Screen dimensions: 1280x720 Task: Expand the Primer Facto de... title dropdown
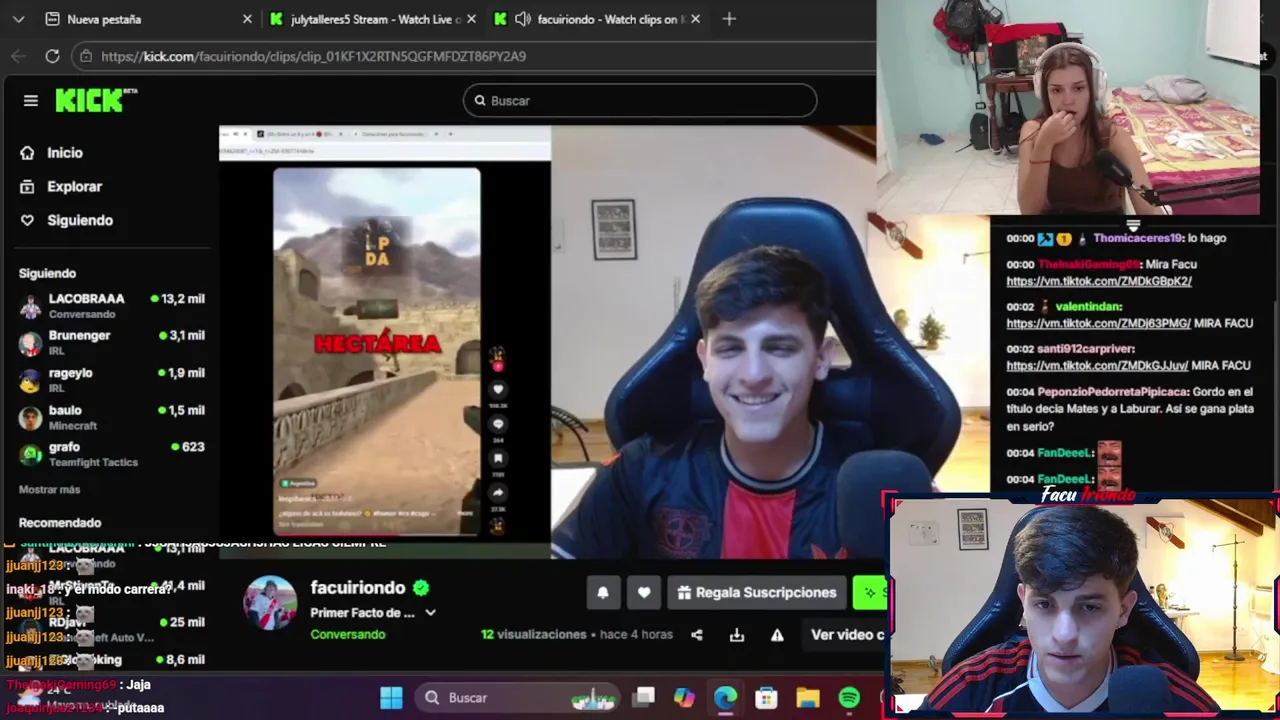tap(431, 613)
